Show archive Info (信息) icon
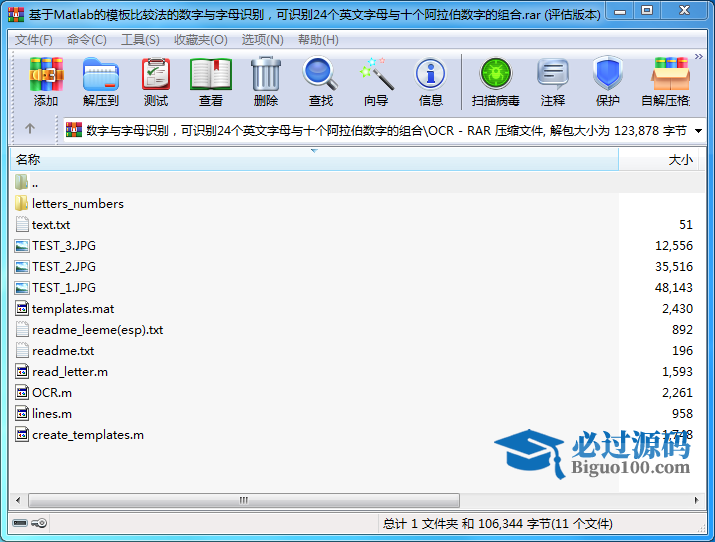715x542 pixels. click(x=431, y=81)
